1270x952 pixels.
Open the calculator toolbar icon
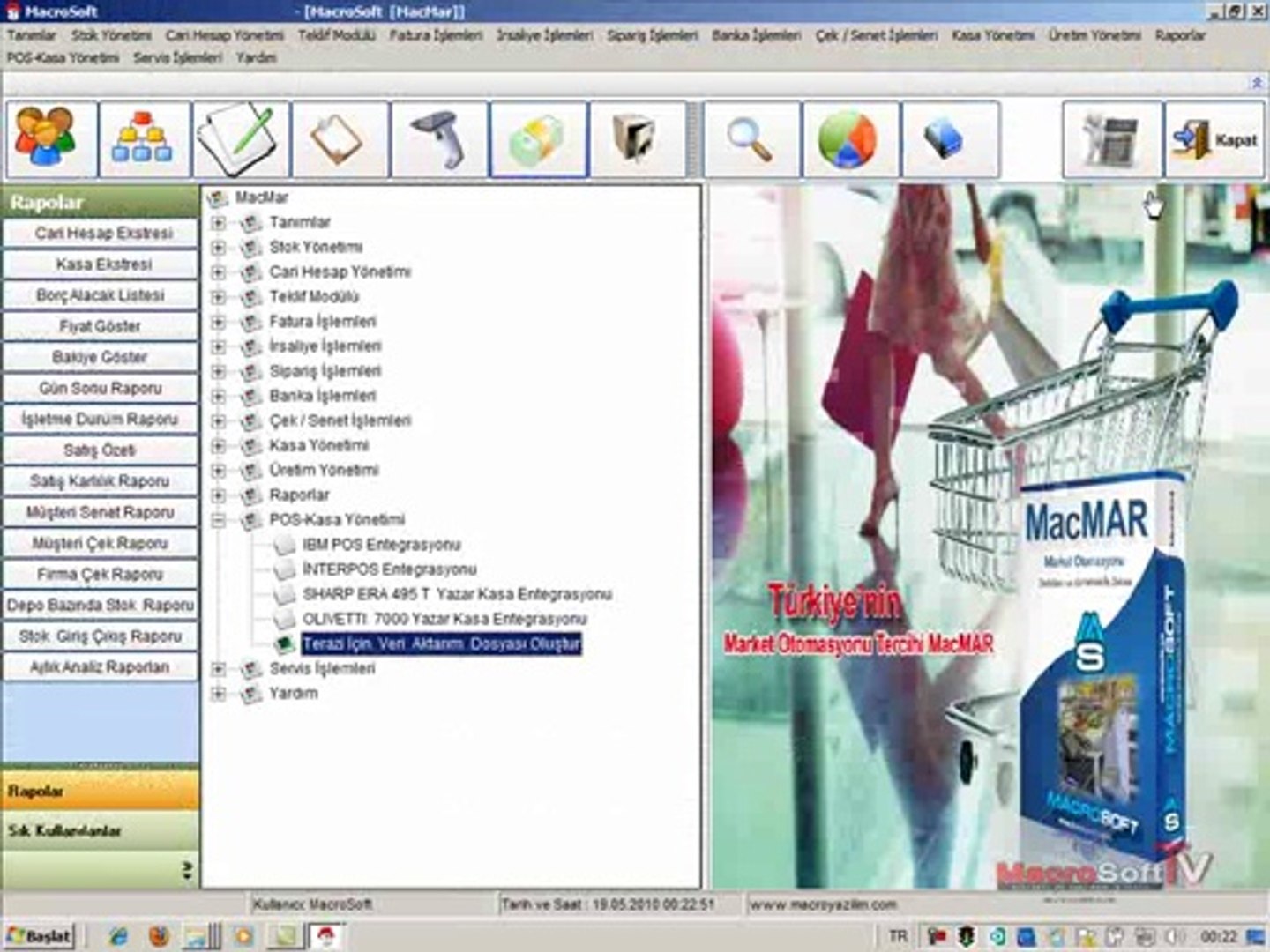[x=1111, y=139]
